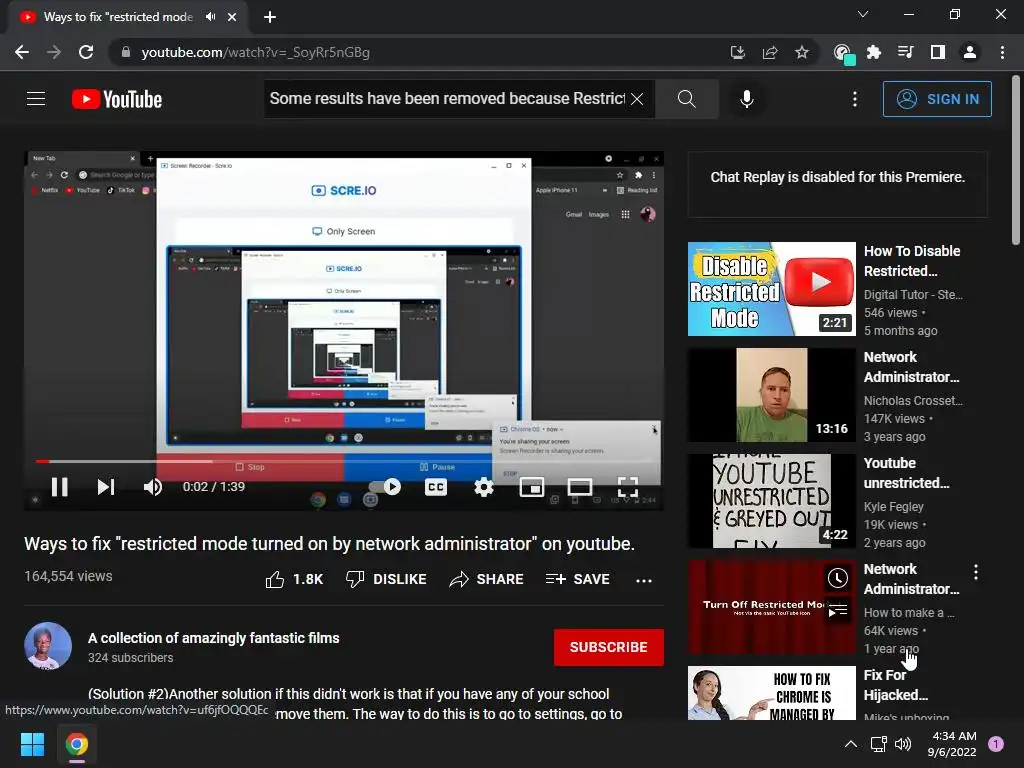Screen dimensions: 1024x768
Task: Click the DISLIKE button
Action: tap(386, 579)
